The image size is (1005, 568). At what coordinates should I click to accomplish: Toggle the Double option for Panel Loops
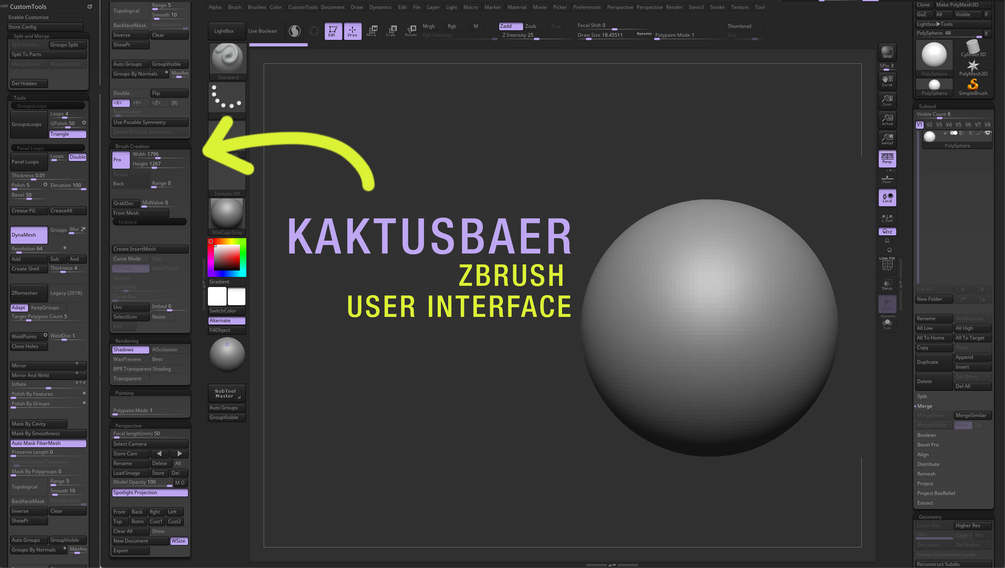tap(78, 157)
